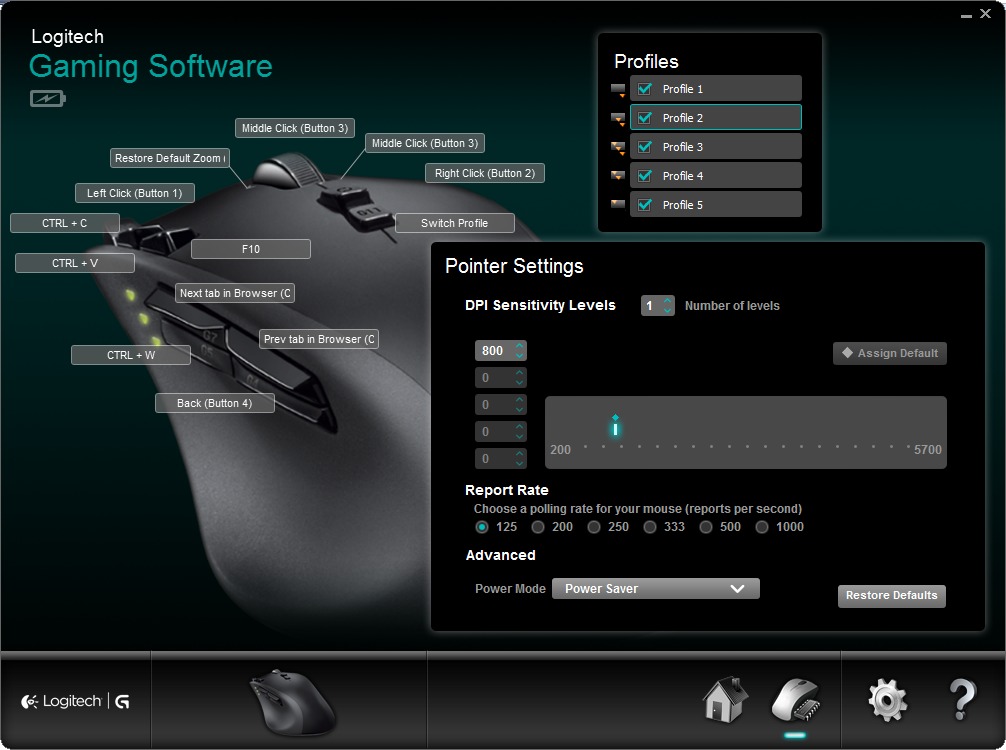Open the Power Mode dropdown
The height and width of the screenshot is (750, 1006).
[655, 588]
